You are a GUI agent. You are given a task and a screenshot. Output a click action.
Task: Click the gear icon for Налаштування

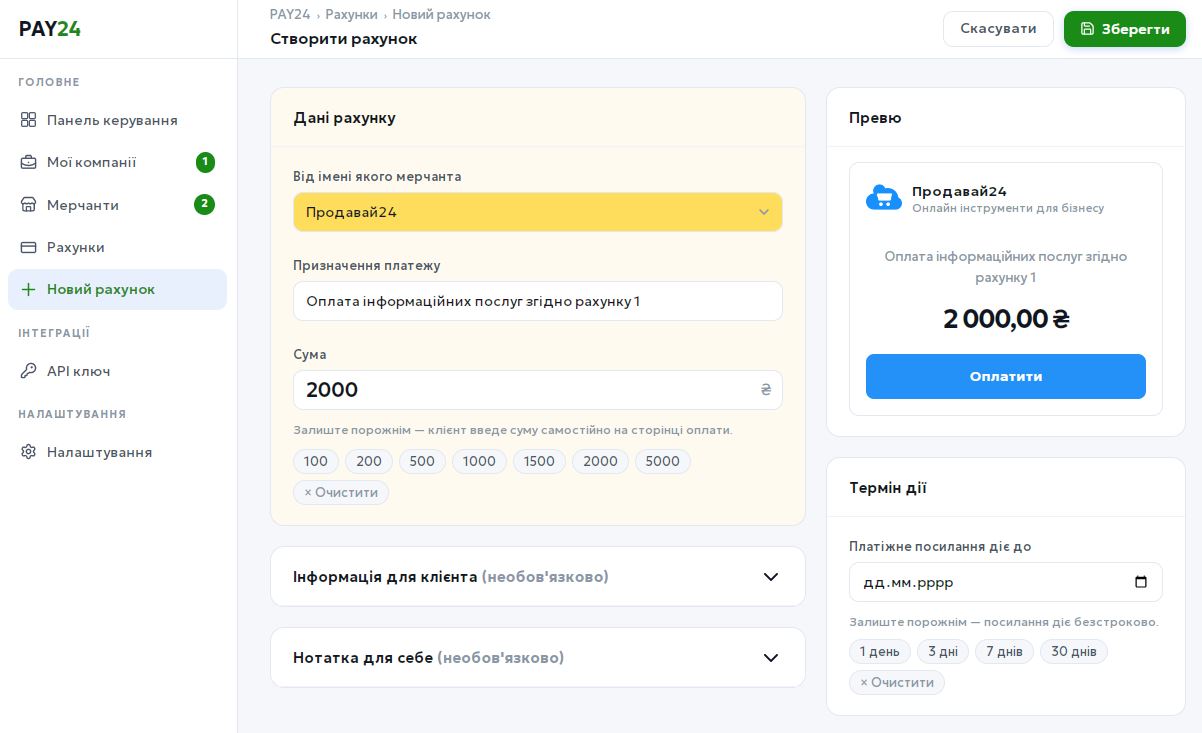point(29,452)
